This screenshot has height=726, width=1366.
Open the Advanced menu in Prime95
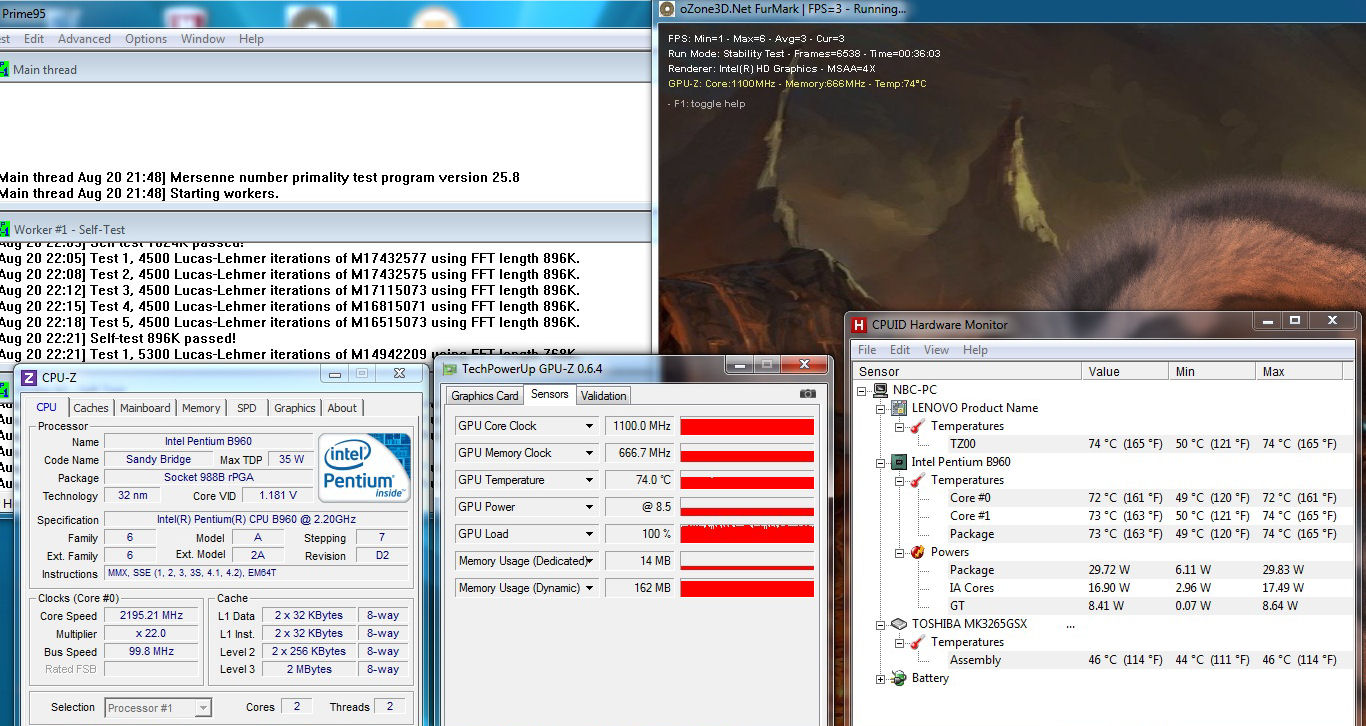click(84, 39)
